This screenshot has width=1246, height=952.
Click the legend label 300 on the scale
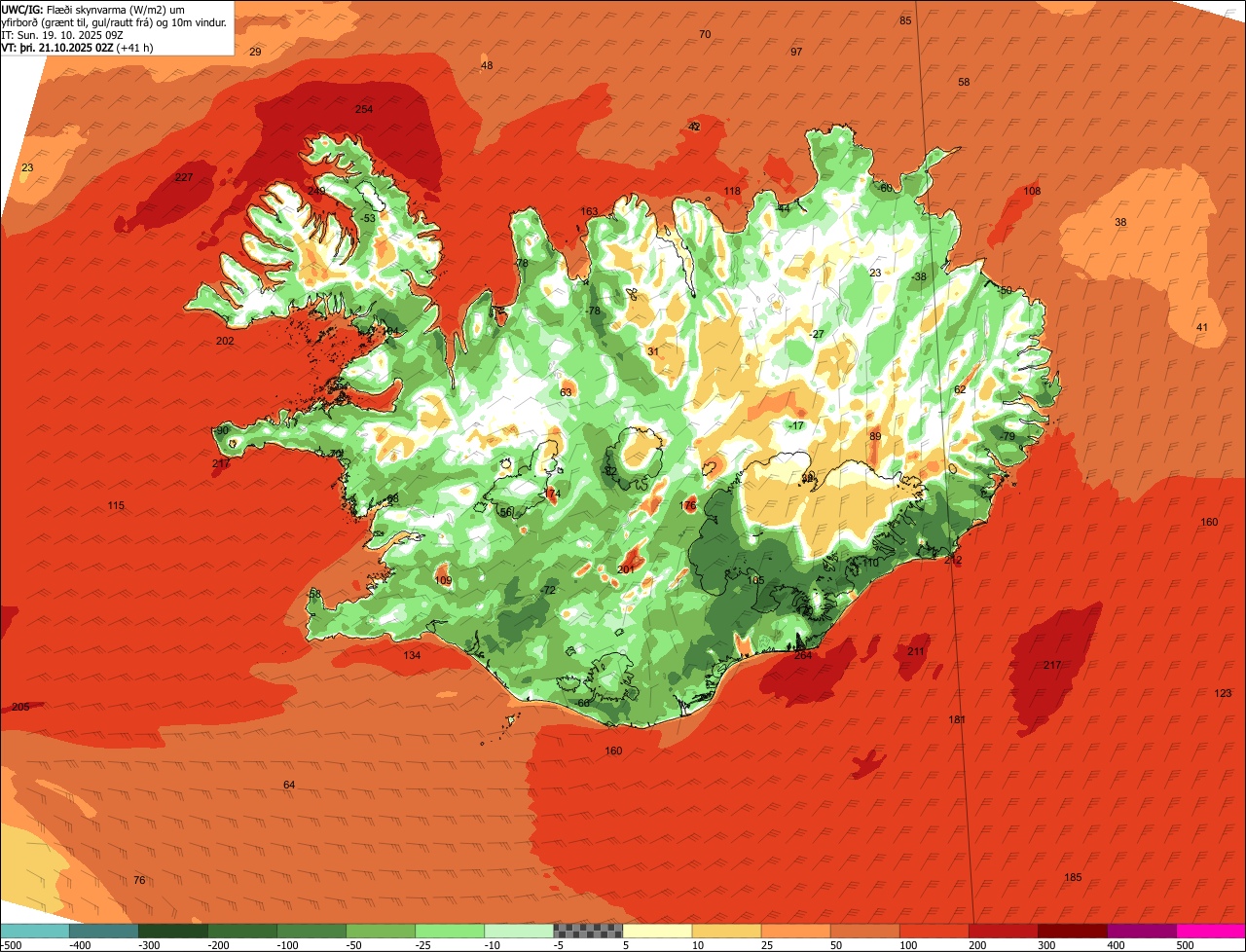pos(1046,944)
